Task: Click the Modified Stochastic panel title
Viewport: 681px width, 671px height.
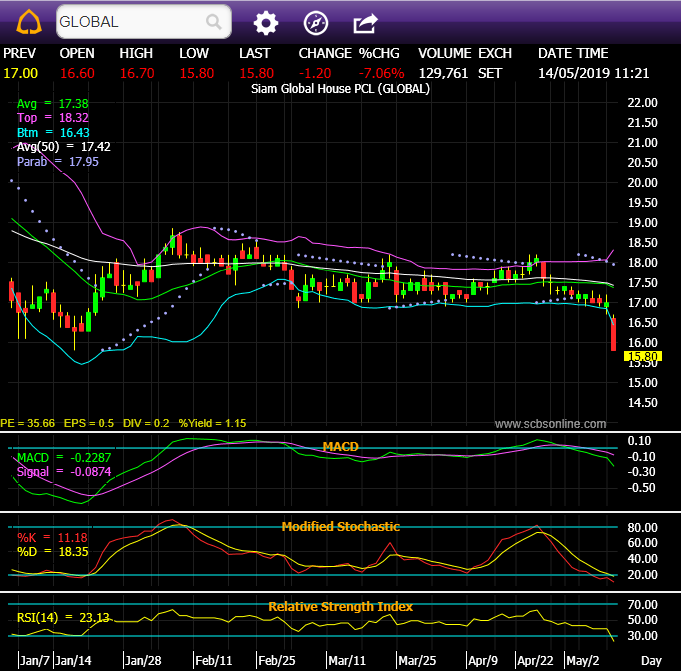Action: point(340,526)
